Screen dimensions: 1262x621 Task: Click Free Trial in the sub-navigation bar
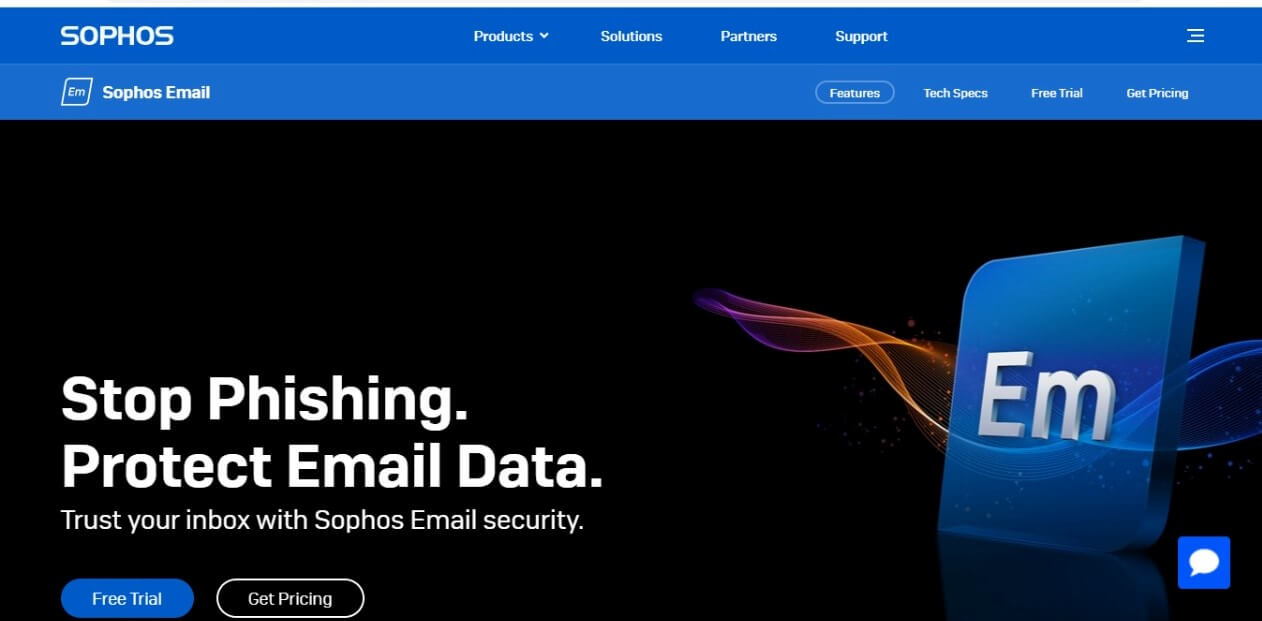(1057, 93)
